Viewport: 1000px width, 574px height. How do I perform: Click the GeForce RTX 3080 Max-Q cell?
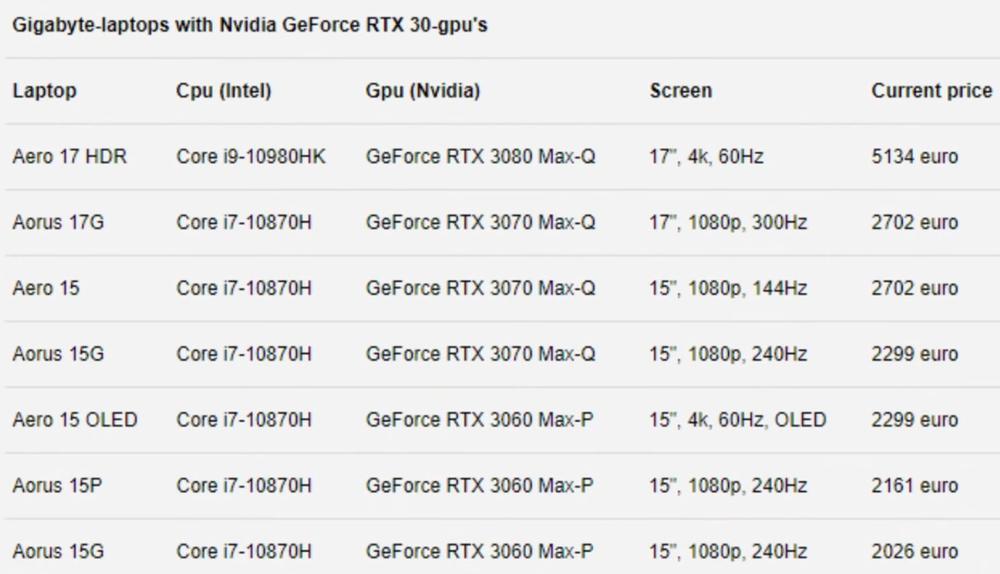pyautogui.click(x=481, y=157)
